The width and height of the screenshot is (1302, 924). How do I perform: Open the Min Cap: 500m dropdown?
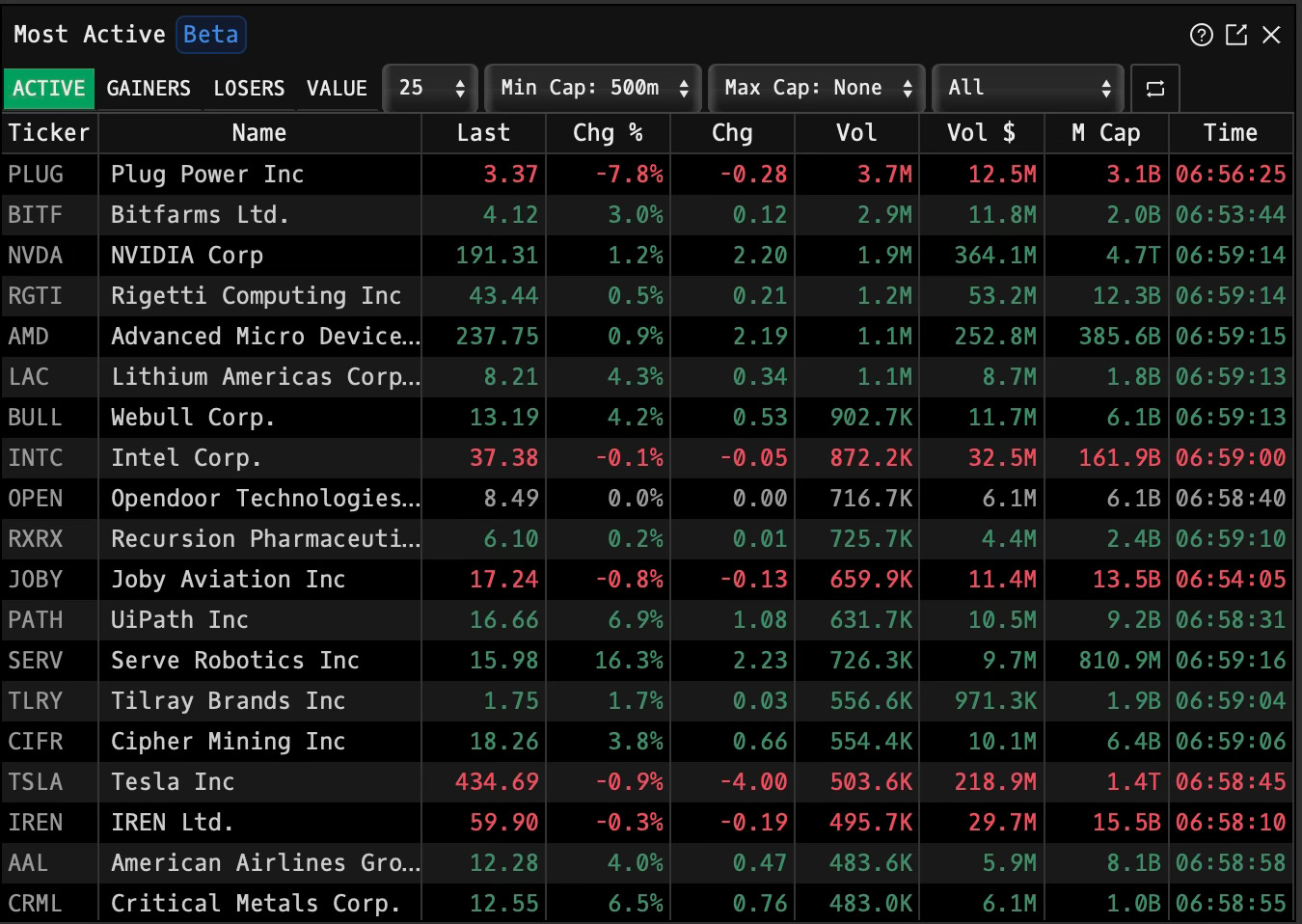(592, 89)
